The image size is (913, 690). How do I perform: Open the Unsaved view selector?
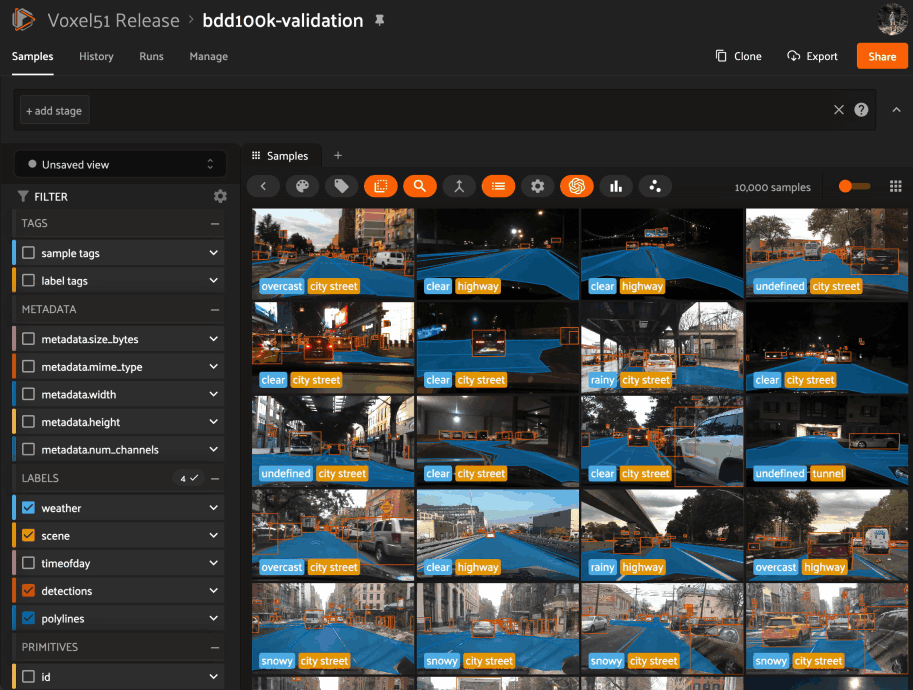pyautogui.click(x=120, y=164)
